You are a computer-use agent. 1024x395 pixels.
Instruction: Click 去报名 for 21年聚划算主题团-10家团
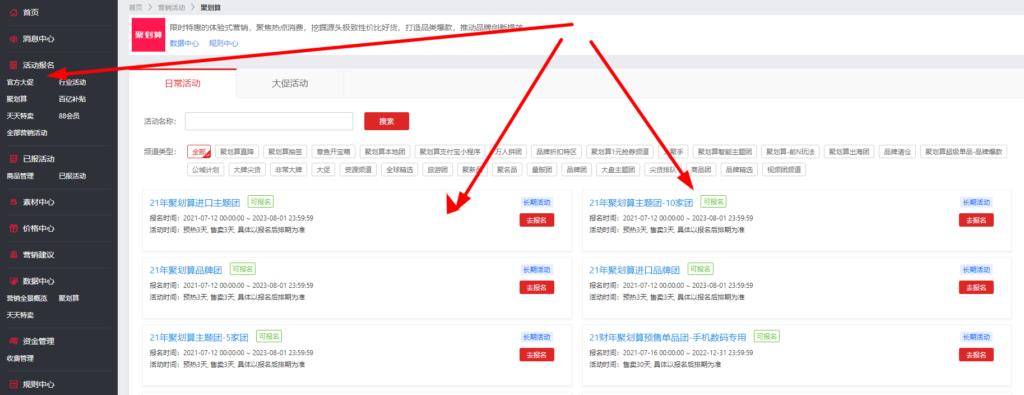[976, 220]
